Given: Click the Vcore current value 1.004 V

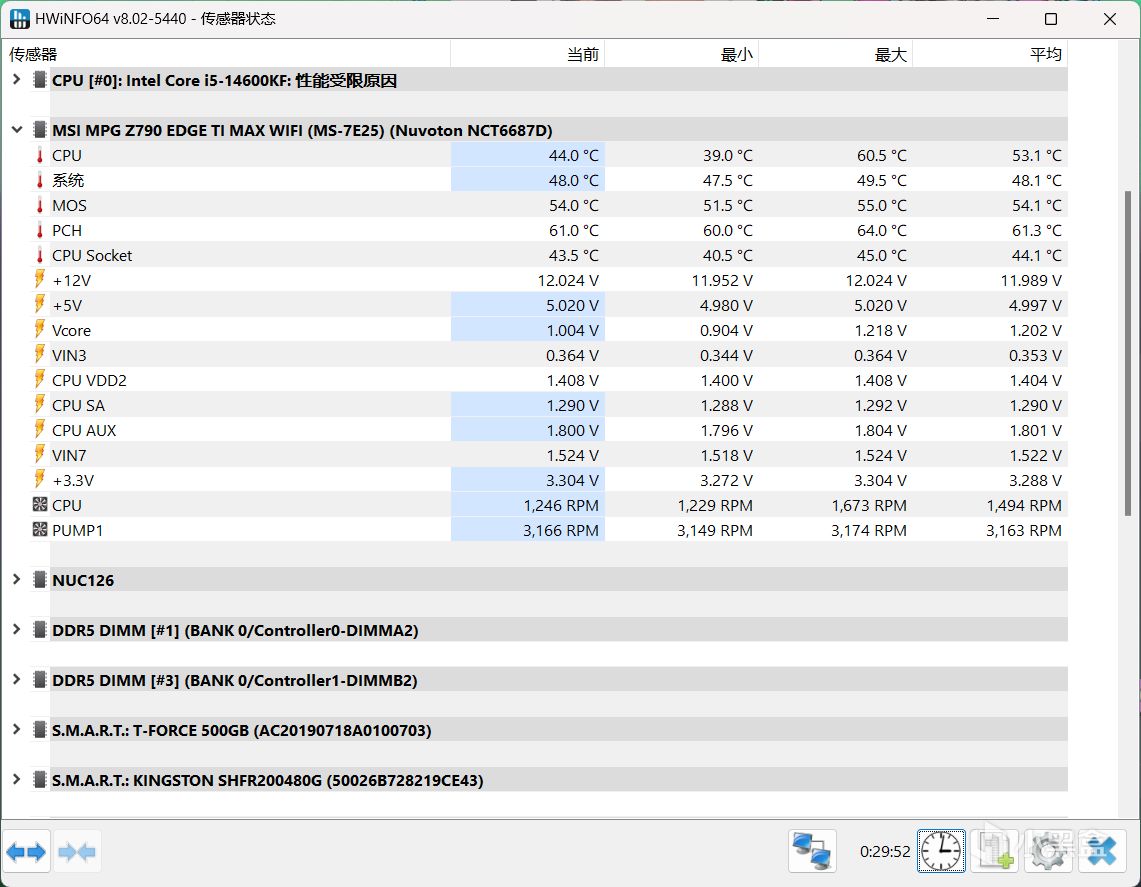Looking at the screenshot, I should pos(573,330).
